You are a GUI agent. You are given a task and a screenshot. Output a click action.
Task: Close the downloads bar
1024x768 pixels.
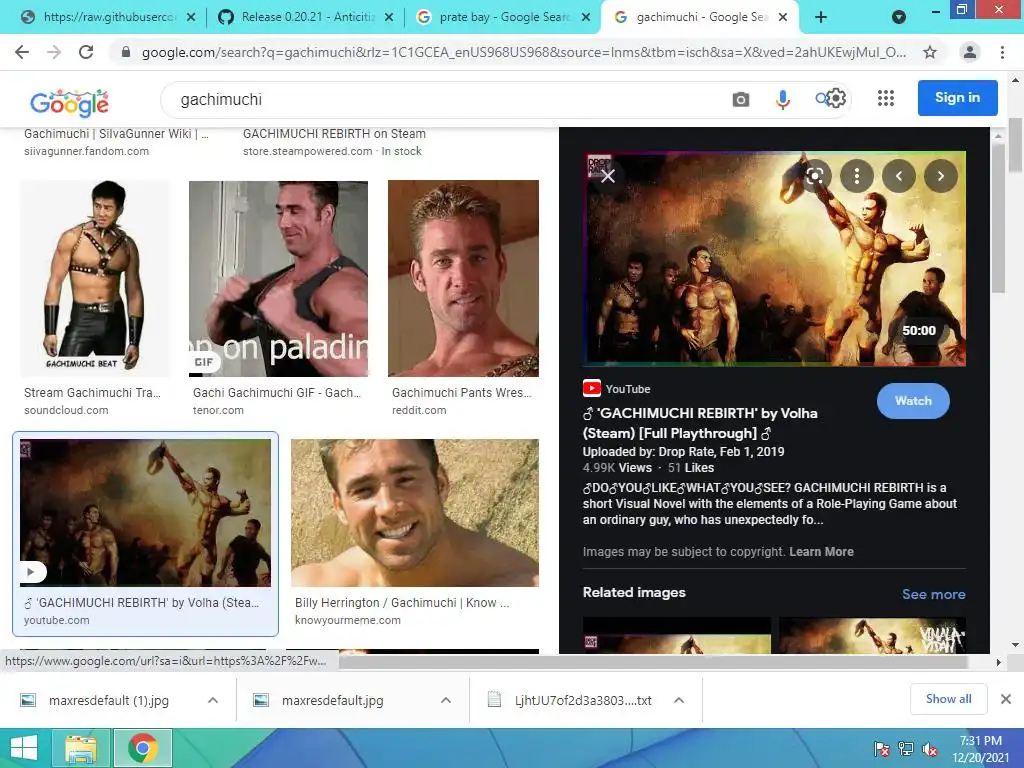tap(1006, 699)
